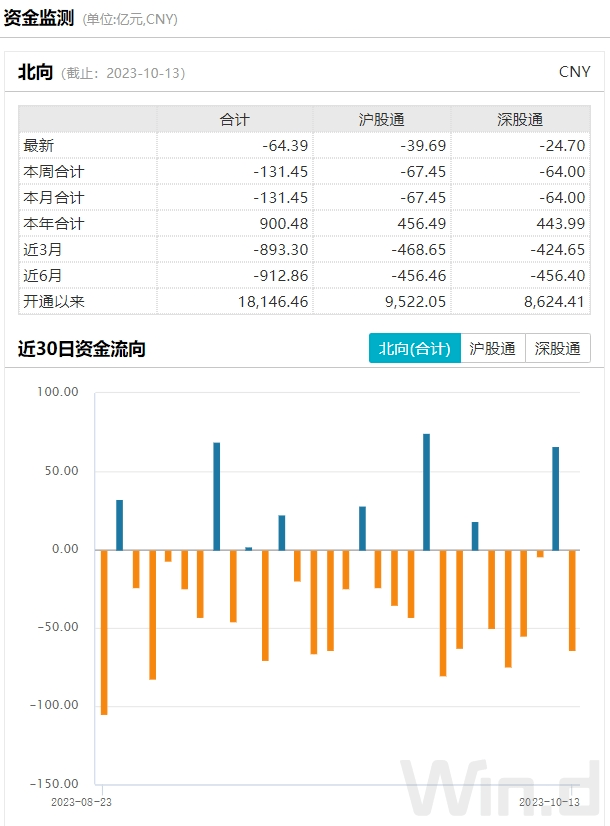Click the 2023-08-23 date axis label
This screenshot has width=610, height=826.
click(x=81, y=801)
